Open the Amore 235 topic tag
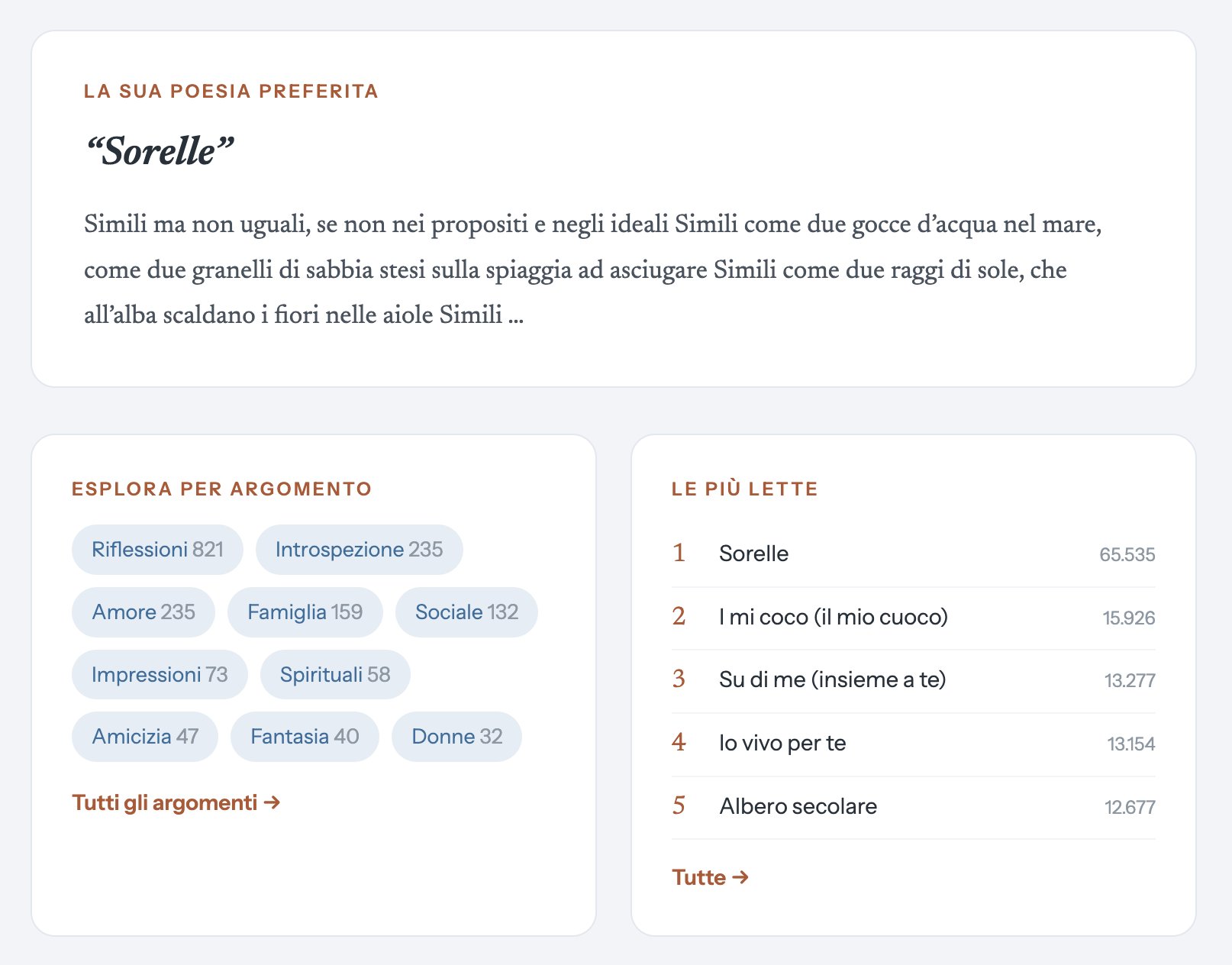The width and height of the screenshot is (1232, 965). click(144, 612)
